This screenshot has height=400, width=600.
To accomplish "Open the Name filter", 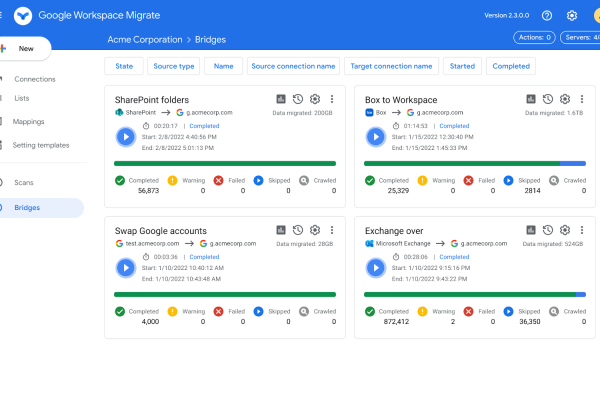I will [x=223, y=66].
